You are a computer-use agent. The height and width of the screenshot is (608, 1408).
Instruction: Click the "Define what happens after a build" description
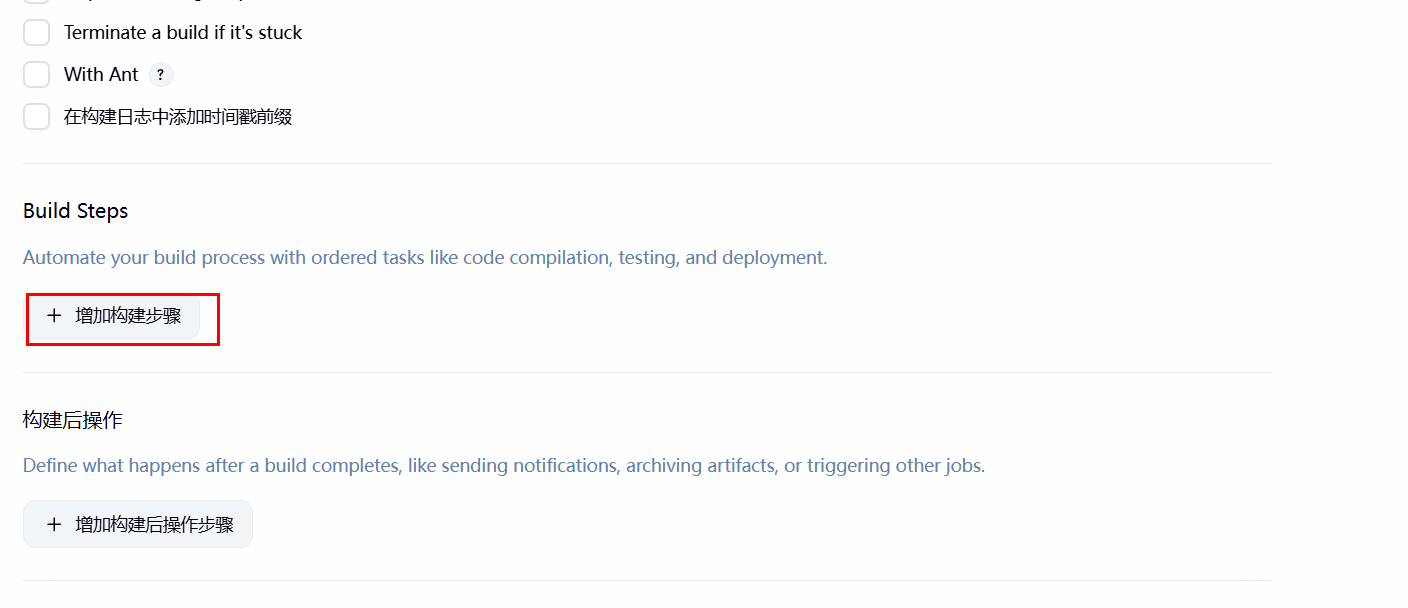click(504, 466)
